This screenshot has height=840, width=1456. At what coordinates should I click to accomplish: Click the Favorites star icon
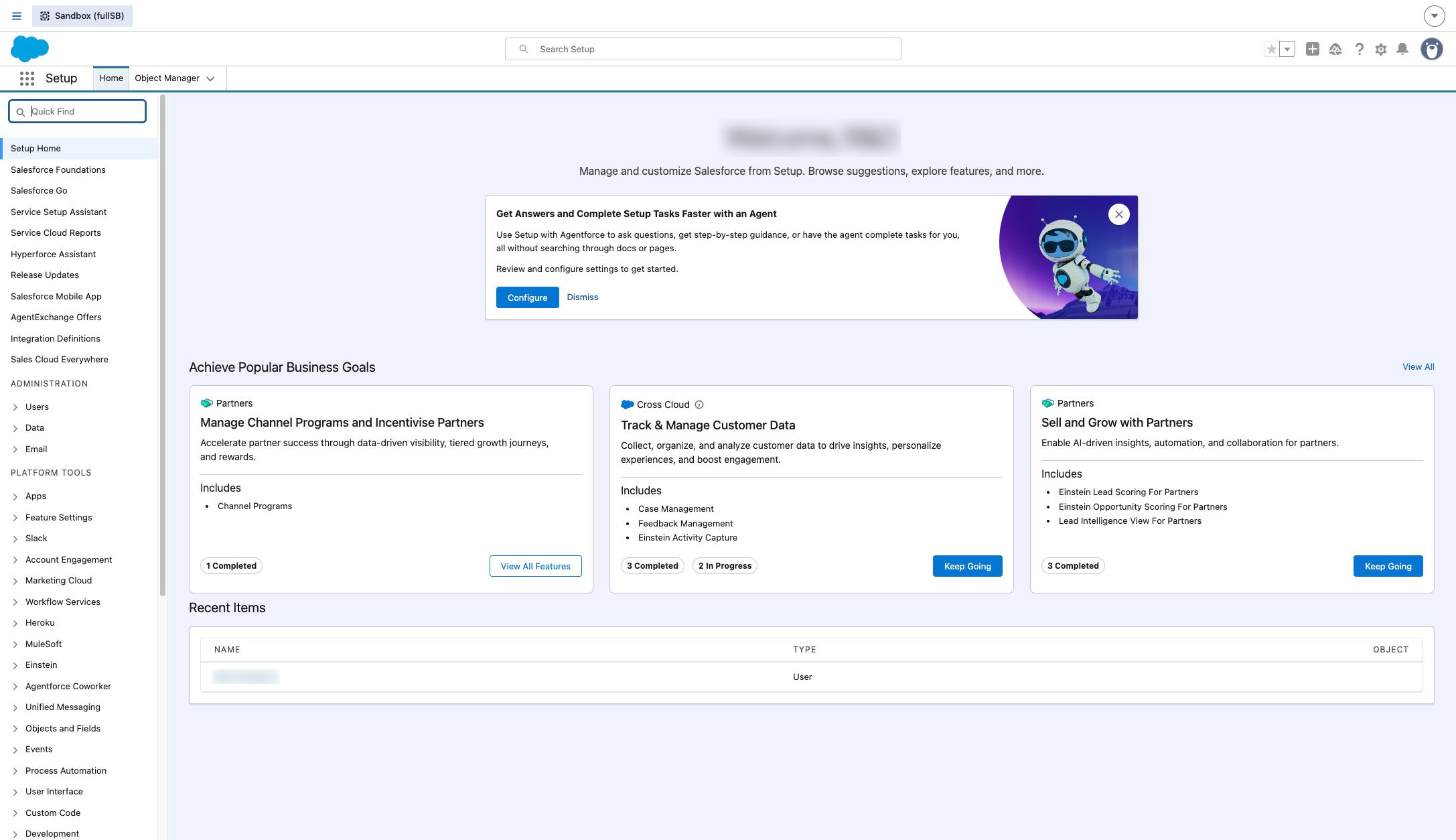[1271, 49]
